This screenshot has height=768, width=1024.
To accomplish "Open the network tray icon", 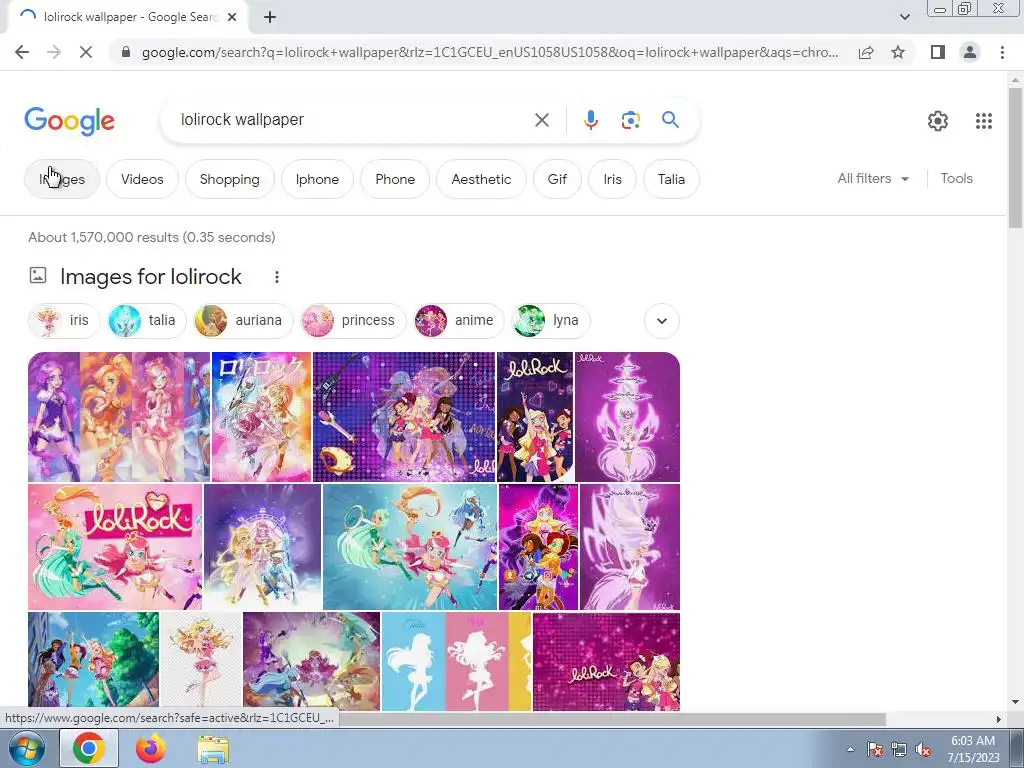I will (x=899, y=750).
